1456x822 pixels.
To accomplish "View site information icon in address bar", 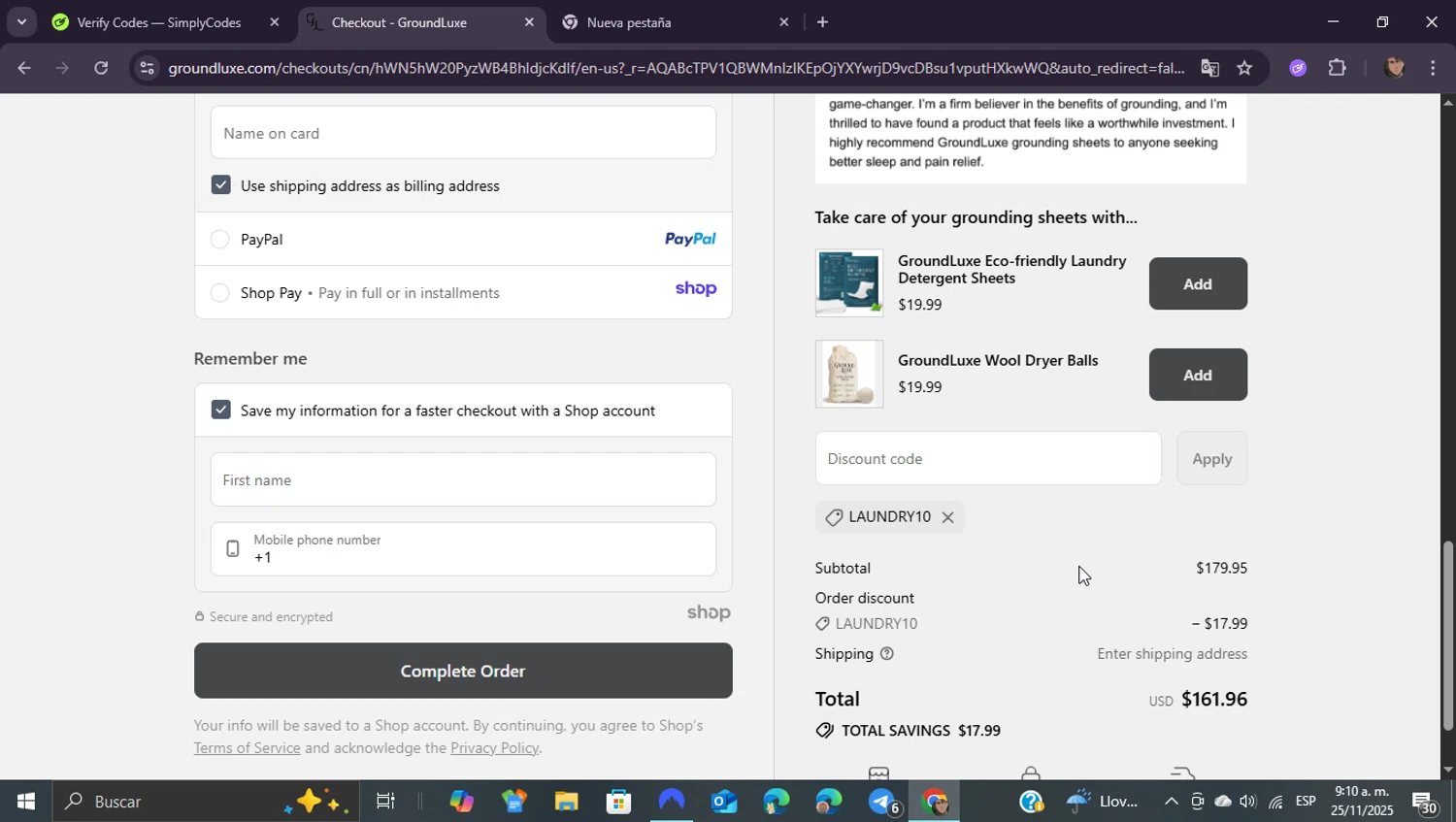I will click(146, 68).
